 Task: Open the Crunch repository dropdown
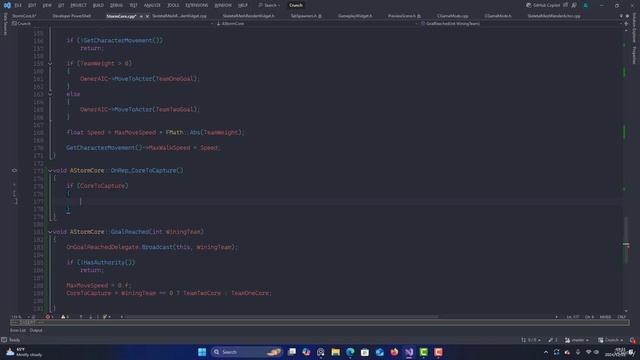click(611, 340)
